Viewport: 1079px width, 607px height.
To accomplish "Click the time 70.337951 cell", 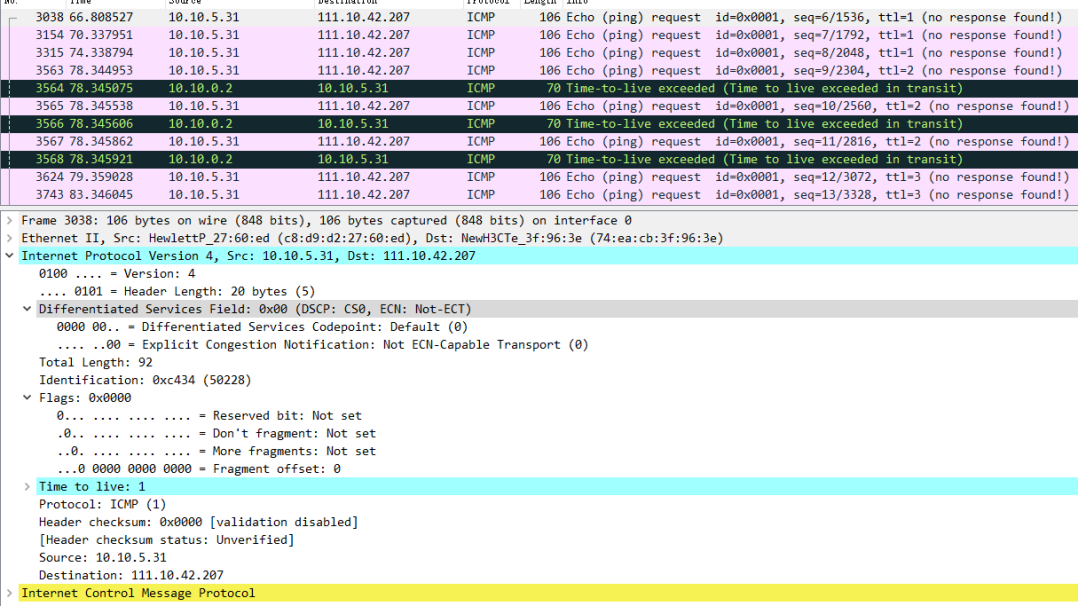I will click(101, 35).
